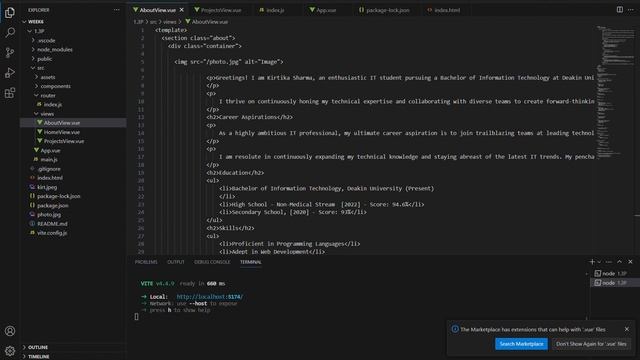Close the terminal panel
This screenshot has height=360, width=640.
(x=630, y=262)
